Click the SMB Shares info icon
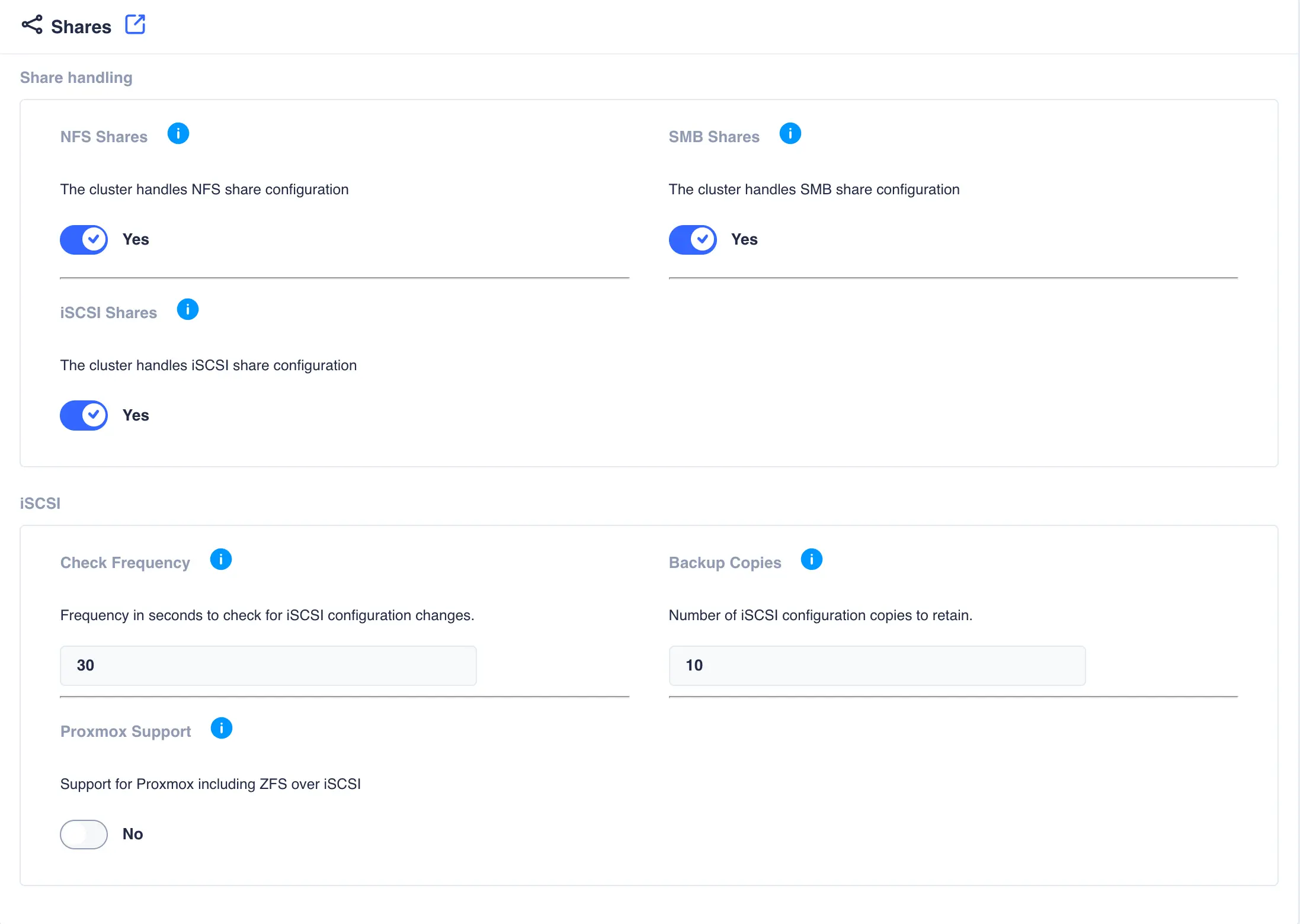 click(x=790, y=133)
